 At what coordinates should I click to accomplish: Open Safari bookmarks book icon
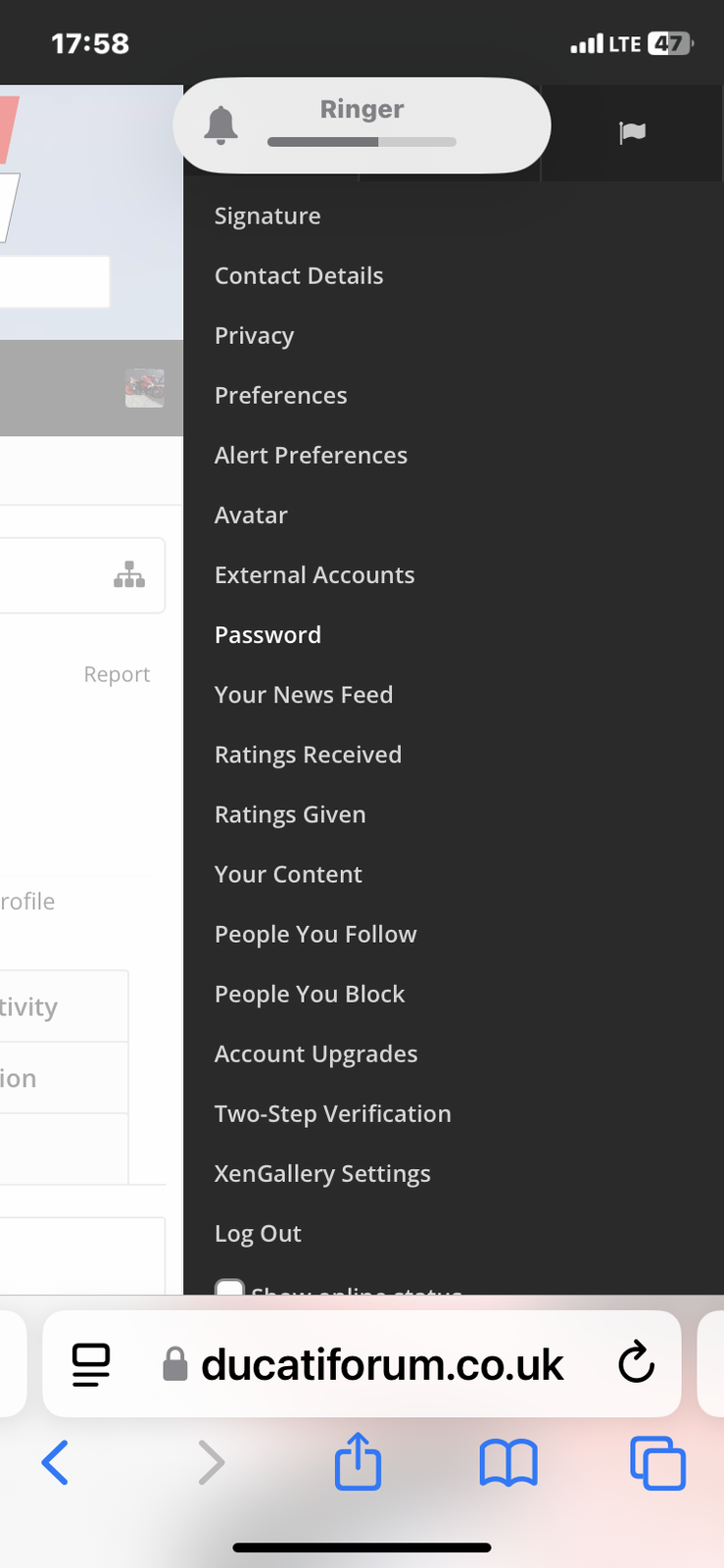508,1463
